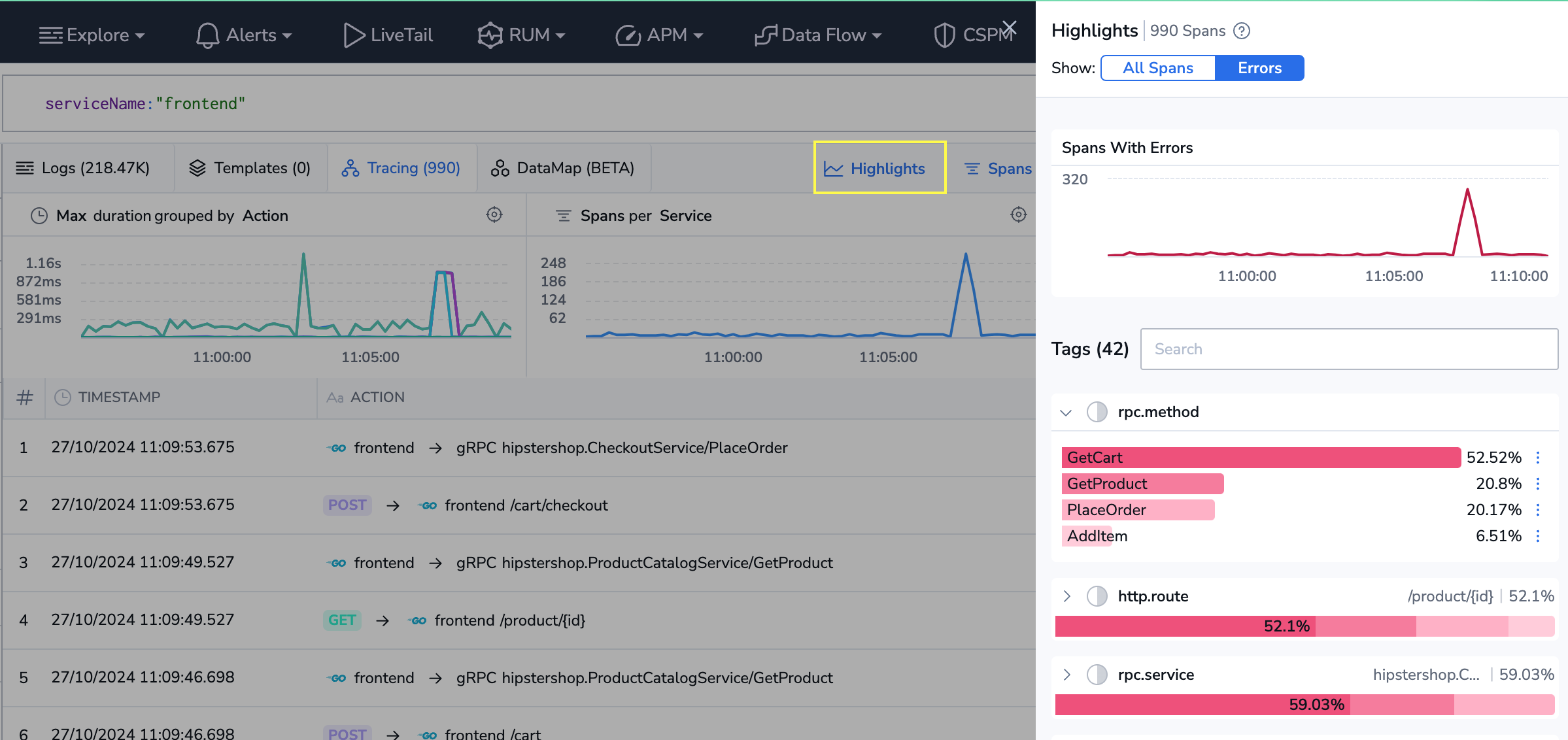Click the Alerts bell icon
Viewport: 1568px width, 740px height.
207,35
